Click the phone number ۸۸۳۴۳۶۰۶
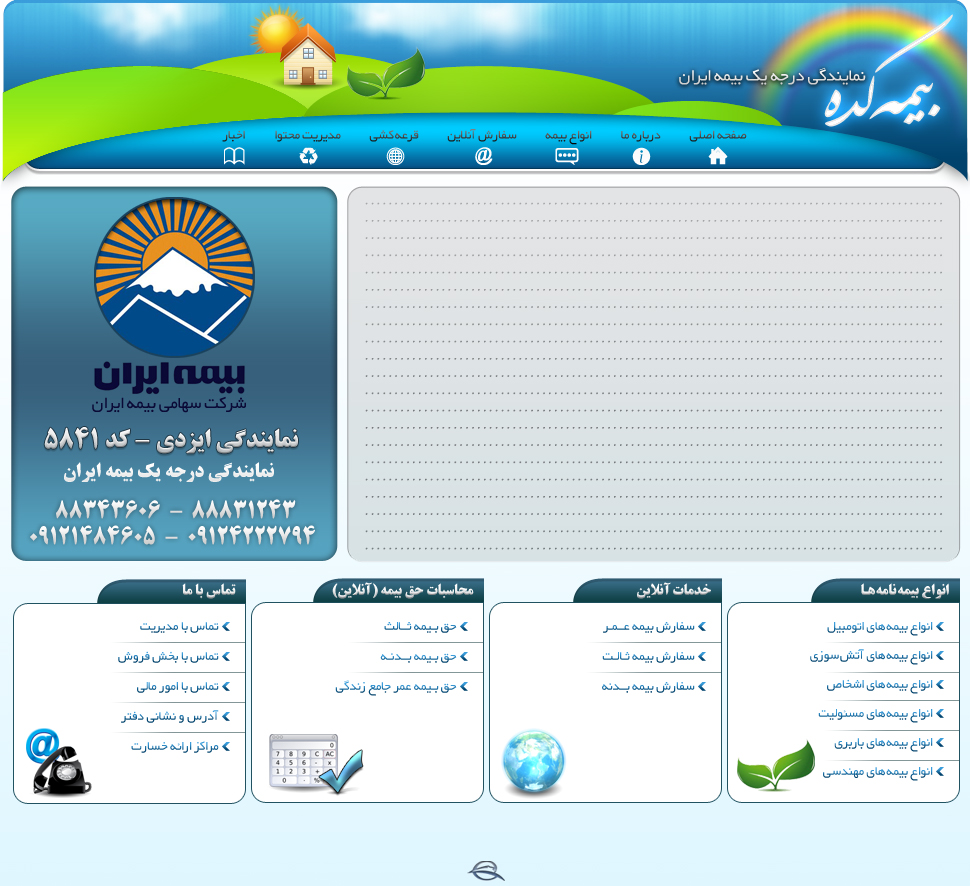 click(x=108, y=509)
